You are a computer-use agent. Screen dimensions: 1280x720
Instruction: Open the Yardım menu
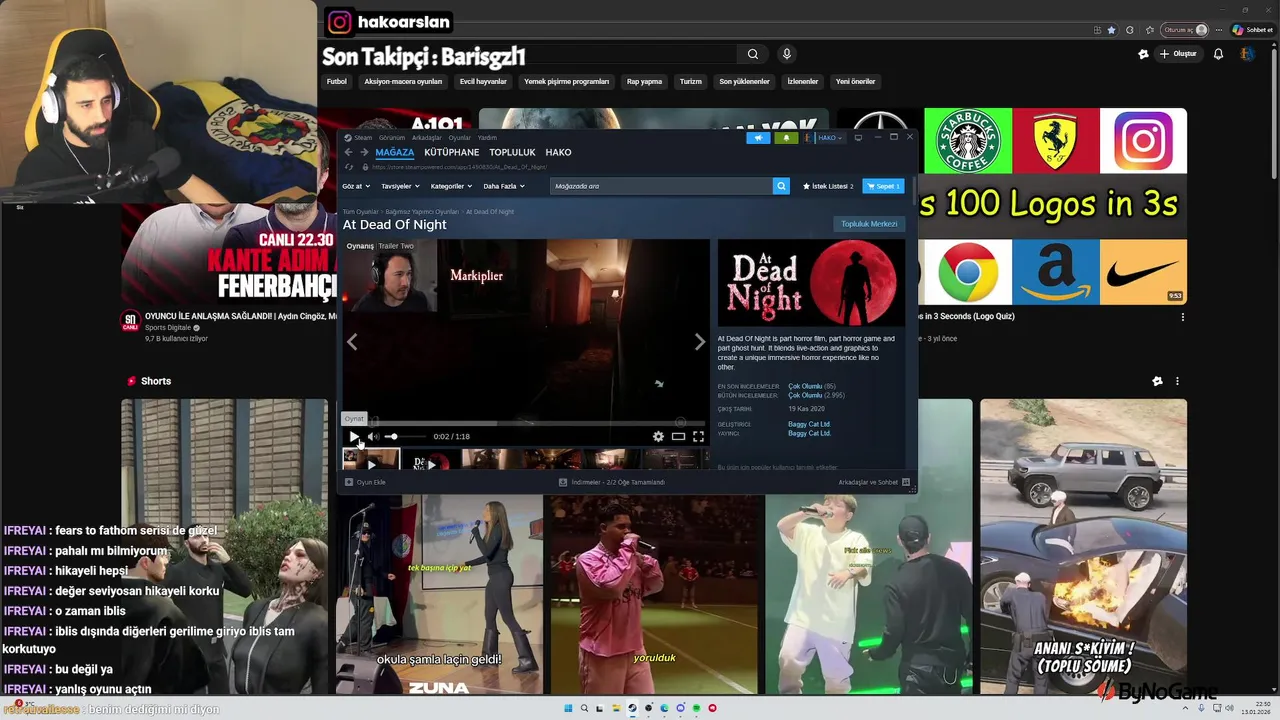pyautogui.click(x=487, y=138)
